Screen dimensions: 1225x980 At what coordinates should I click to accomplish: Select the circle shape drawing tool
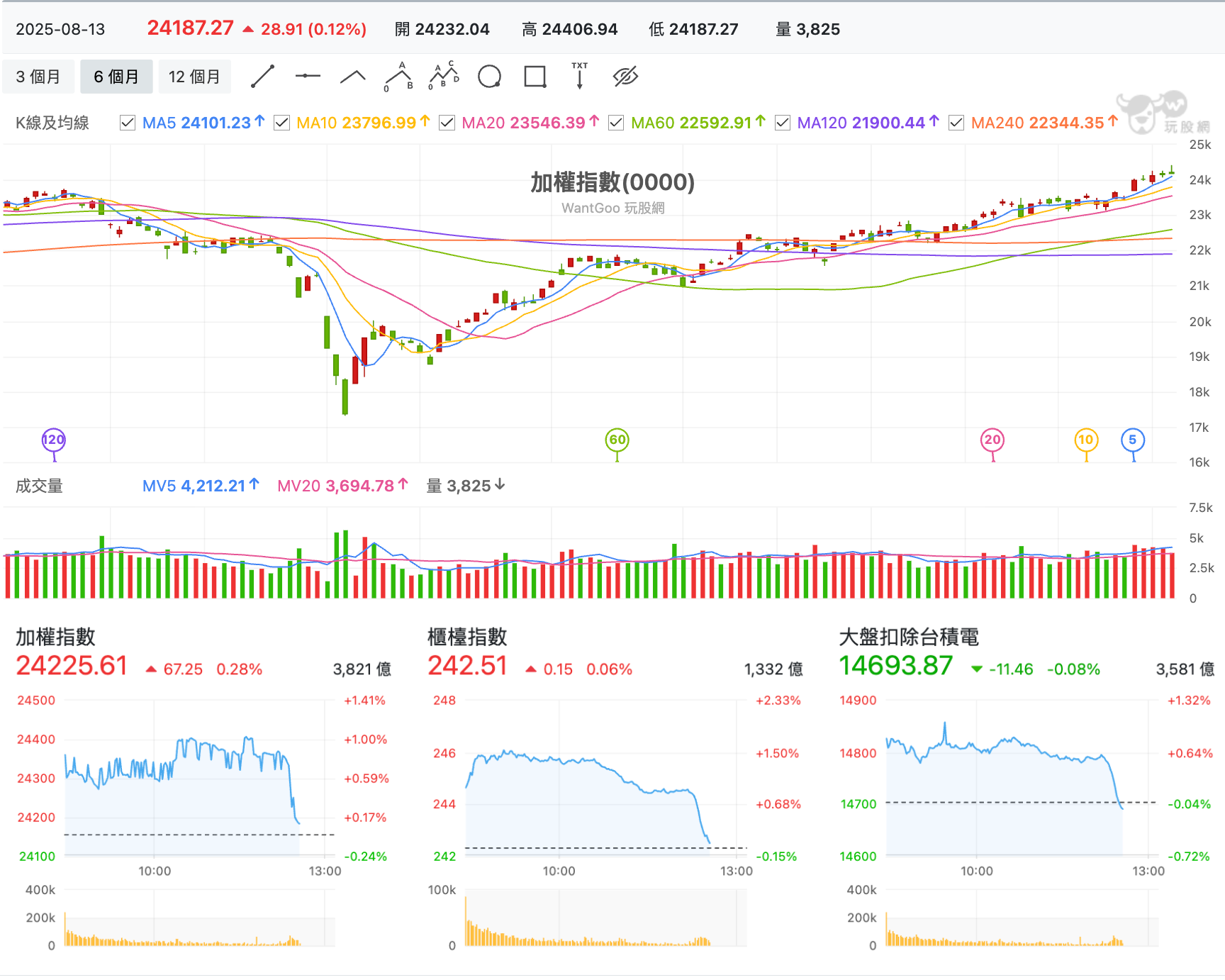[489, 77]
